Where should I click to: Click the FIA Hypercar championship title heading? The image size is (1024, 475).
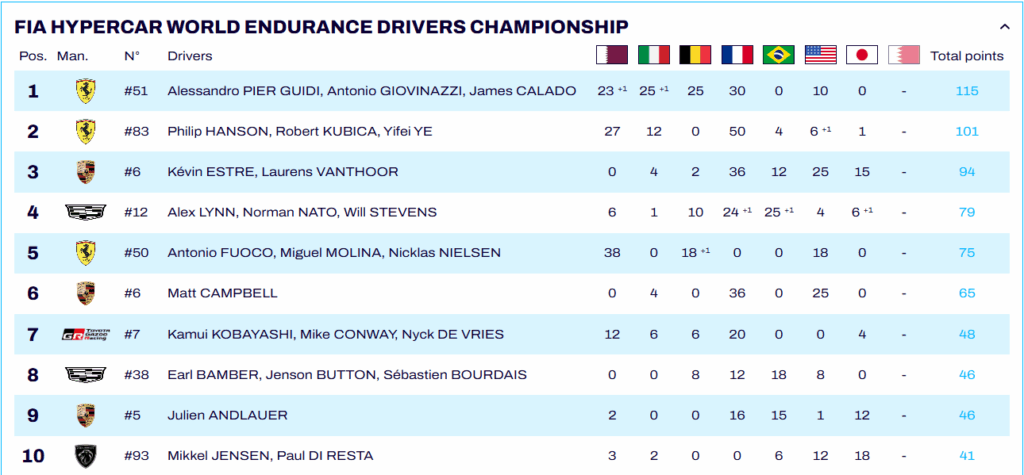[322, 26]
